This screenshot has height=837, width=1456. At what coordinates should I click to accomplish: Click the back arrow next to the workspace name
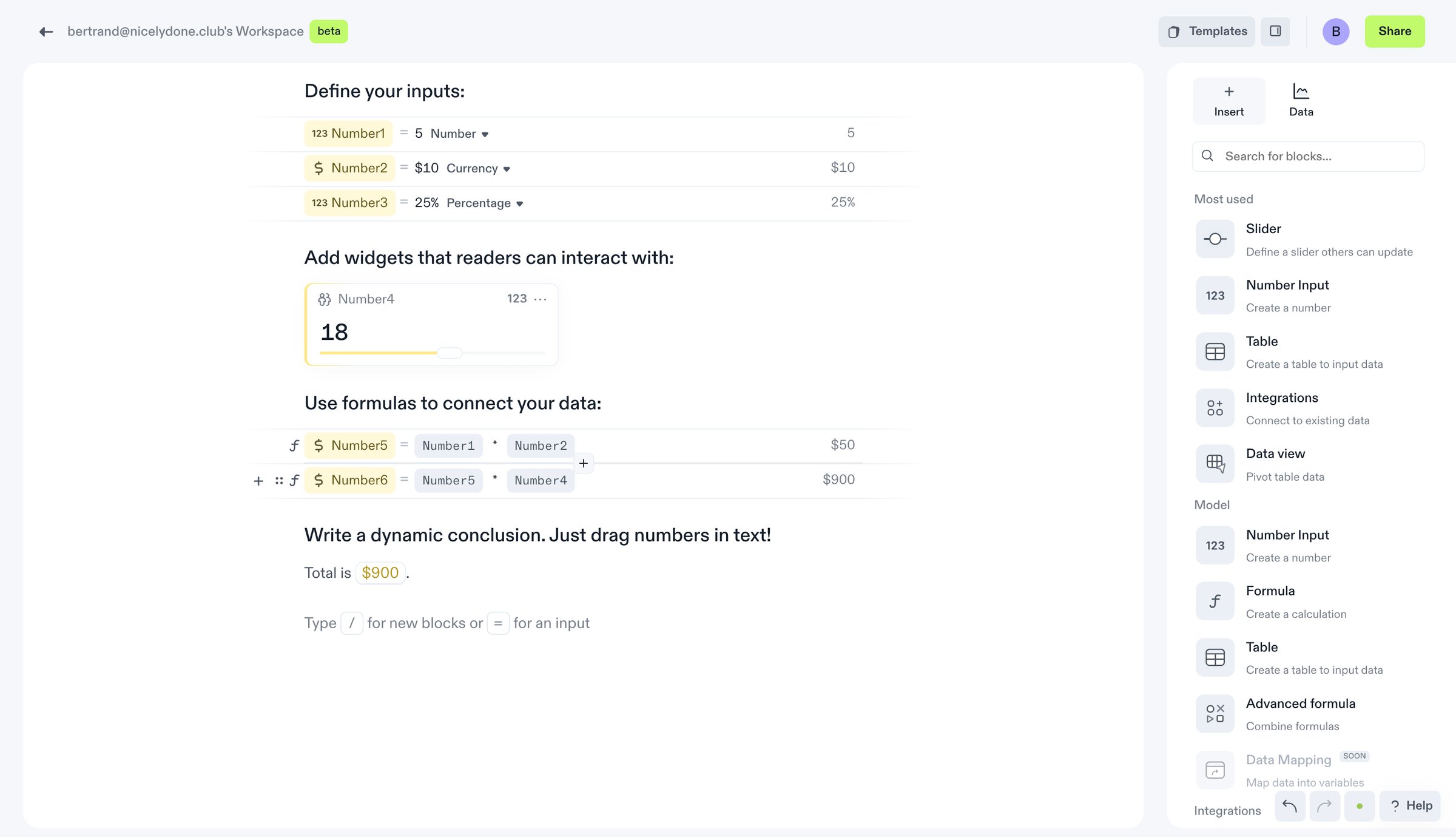tap(46, 32)
